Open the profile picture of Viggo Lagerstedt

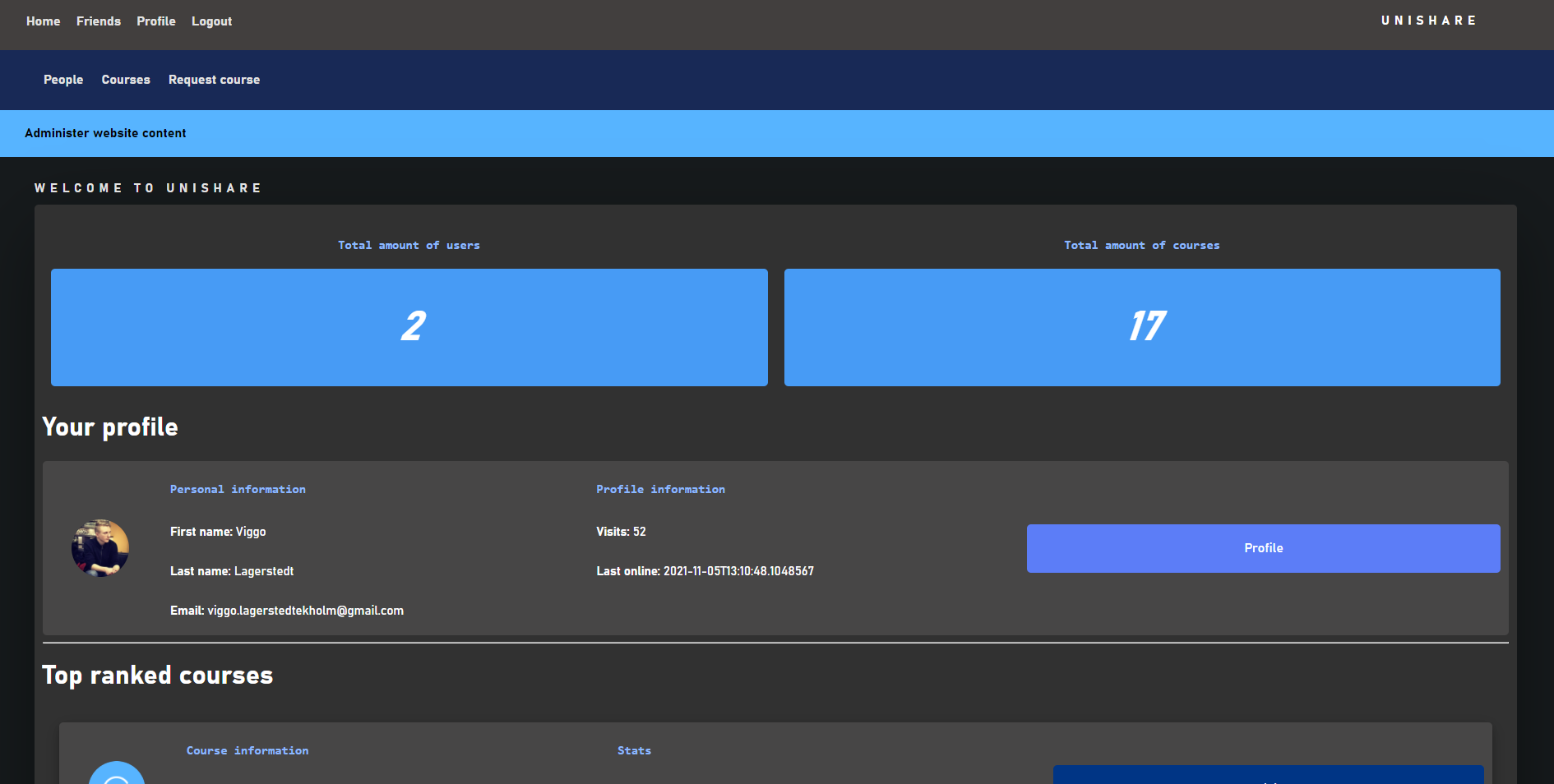click(99, 548)
